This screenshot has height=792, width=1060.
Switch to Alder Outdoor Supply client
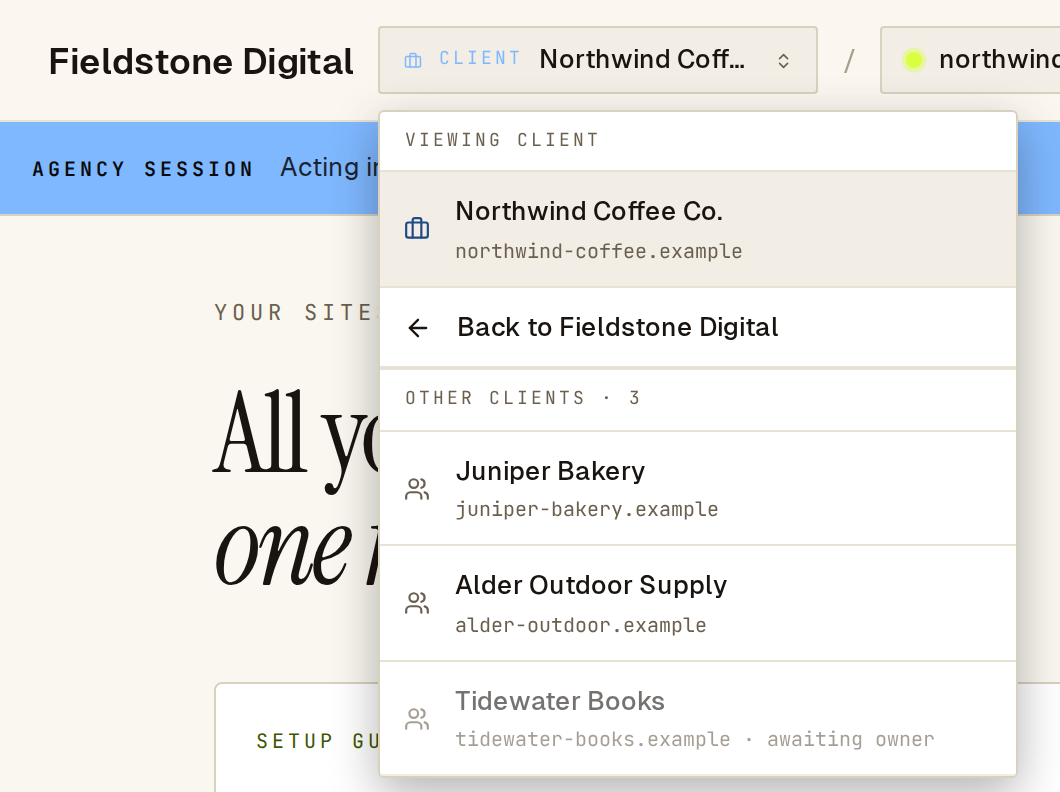[698, 603]
